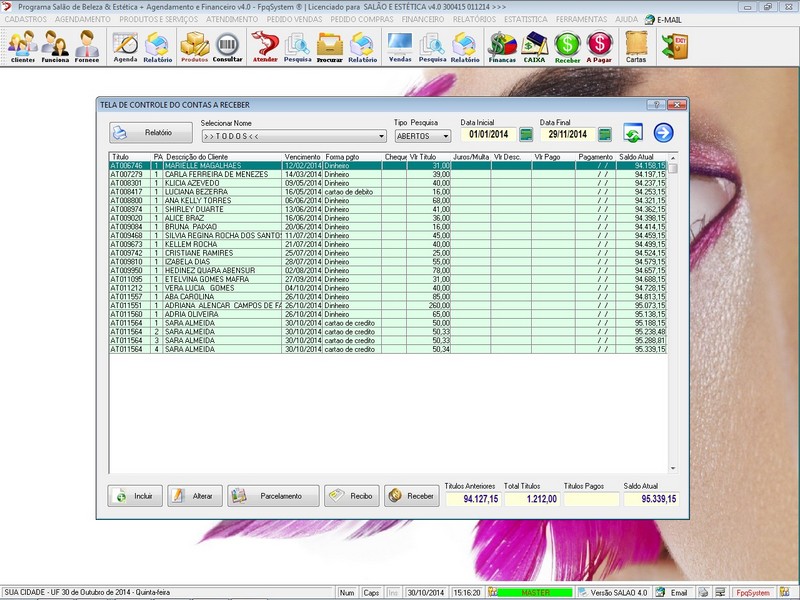The height and width of the screenshot is (600, 800).
Task: Open the Clientes toolbar icon
Action: [x=23, y=46]
